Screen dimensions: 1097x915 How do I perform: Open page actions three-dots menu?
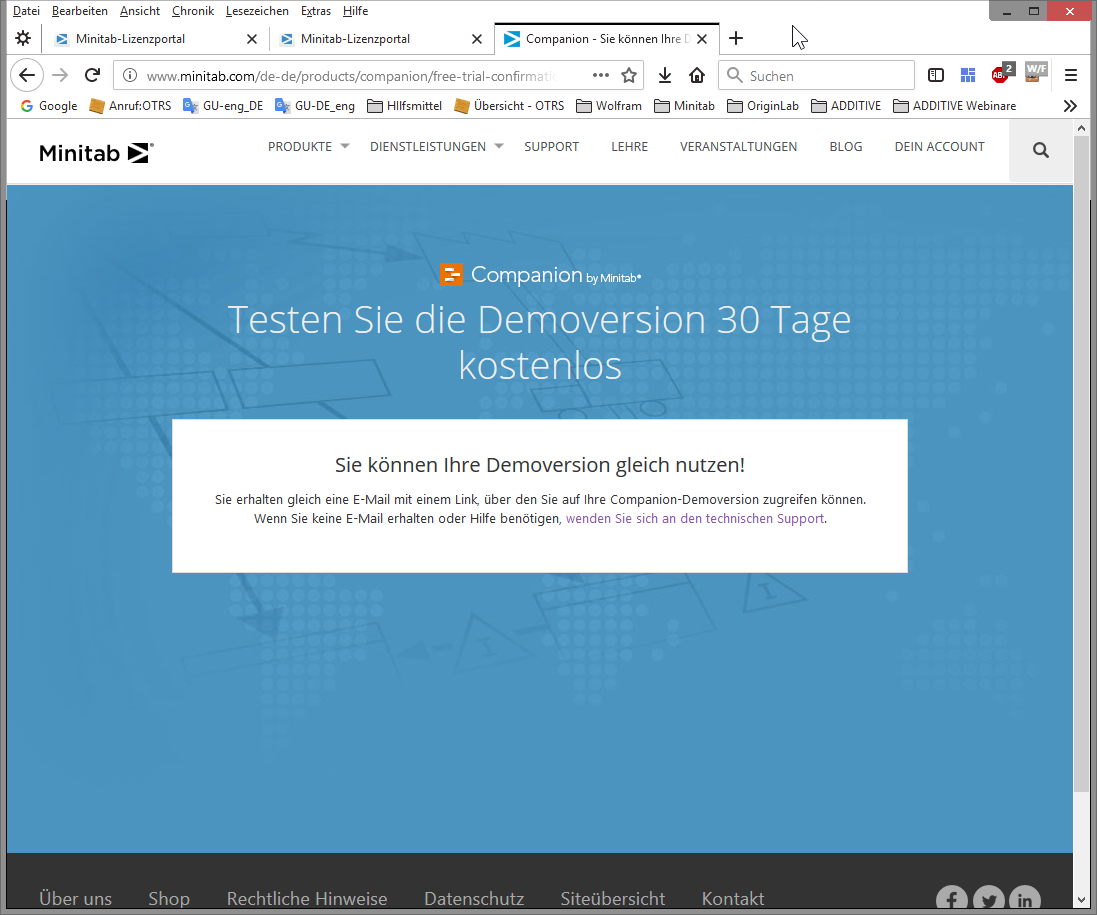pyautogui.click(x=601, y=76)
